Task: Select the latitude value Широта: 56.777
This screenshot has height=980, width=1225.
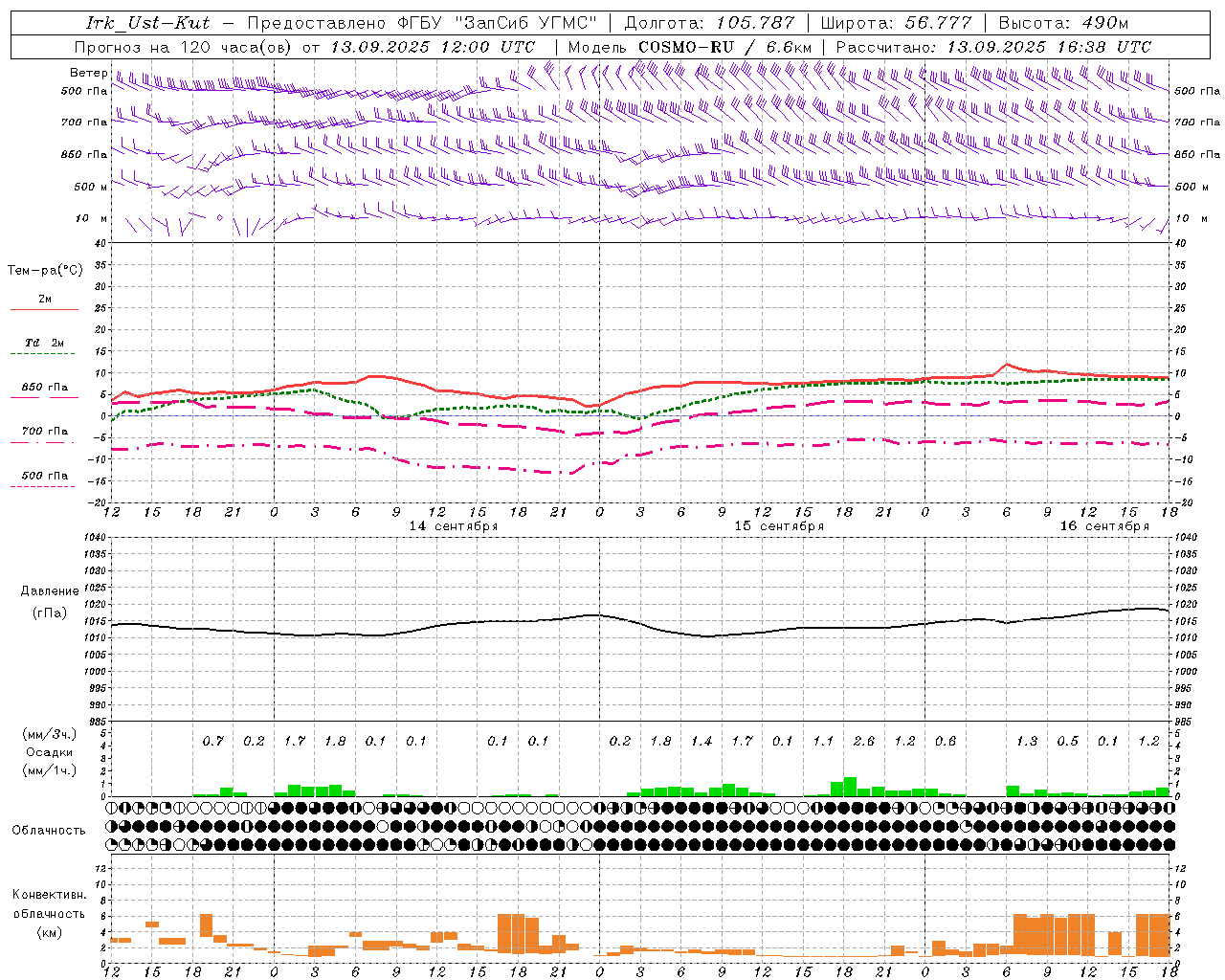Action: click(x=897, y=23)
